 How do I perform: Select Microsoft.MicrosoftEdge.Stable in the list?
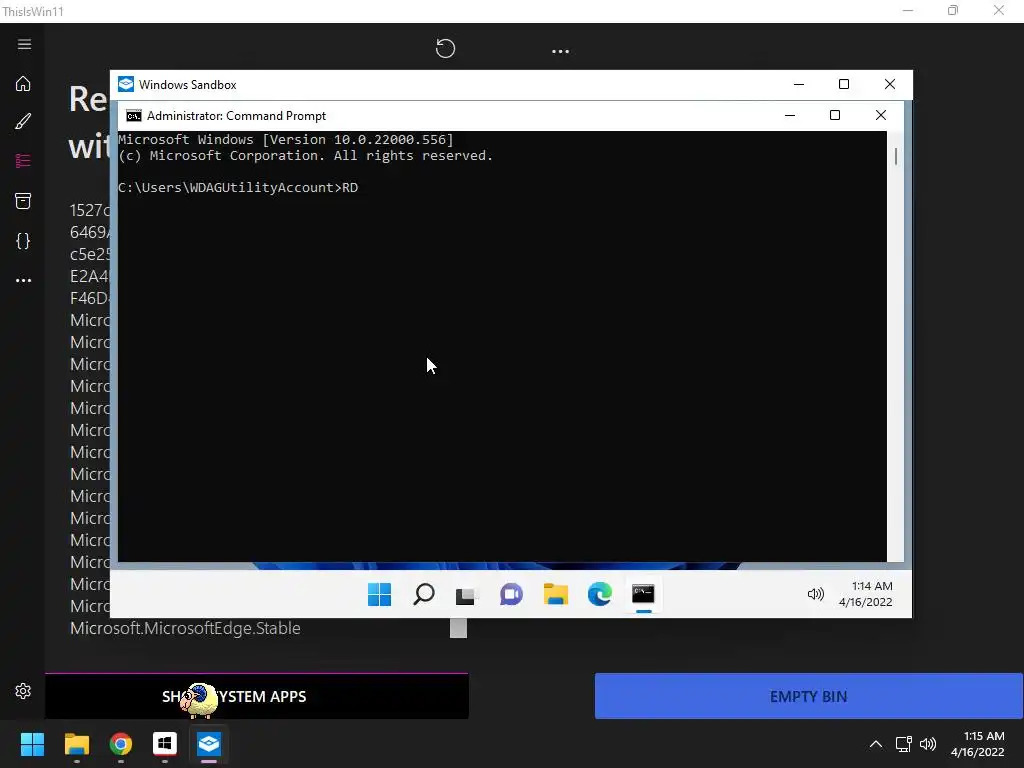(185, 628)
